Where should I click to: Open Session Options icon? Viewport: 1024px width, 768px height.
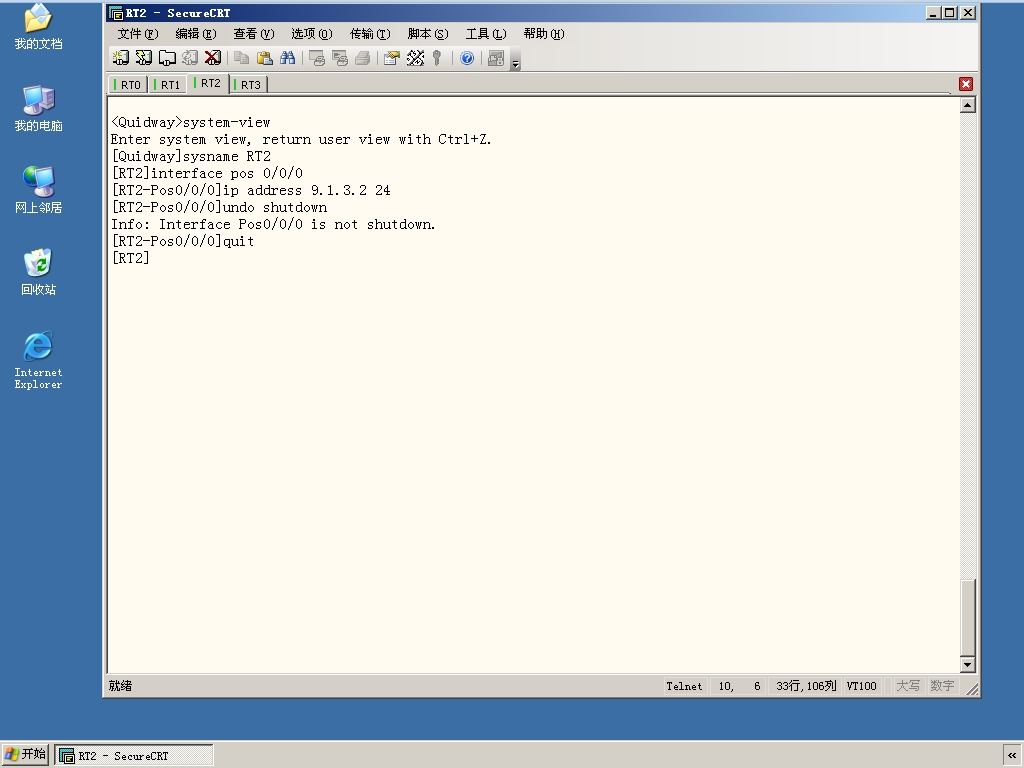pos(392,58)
